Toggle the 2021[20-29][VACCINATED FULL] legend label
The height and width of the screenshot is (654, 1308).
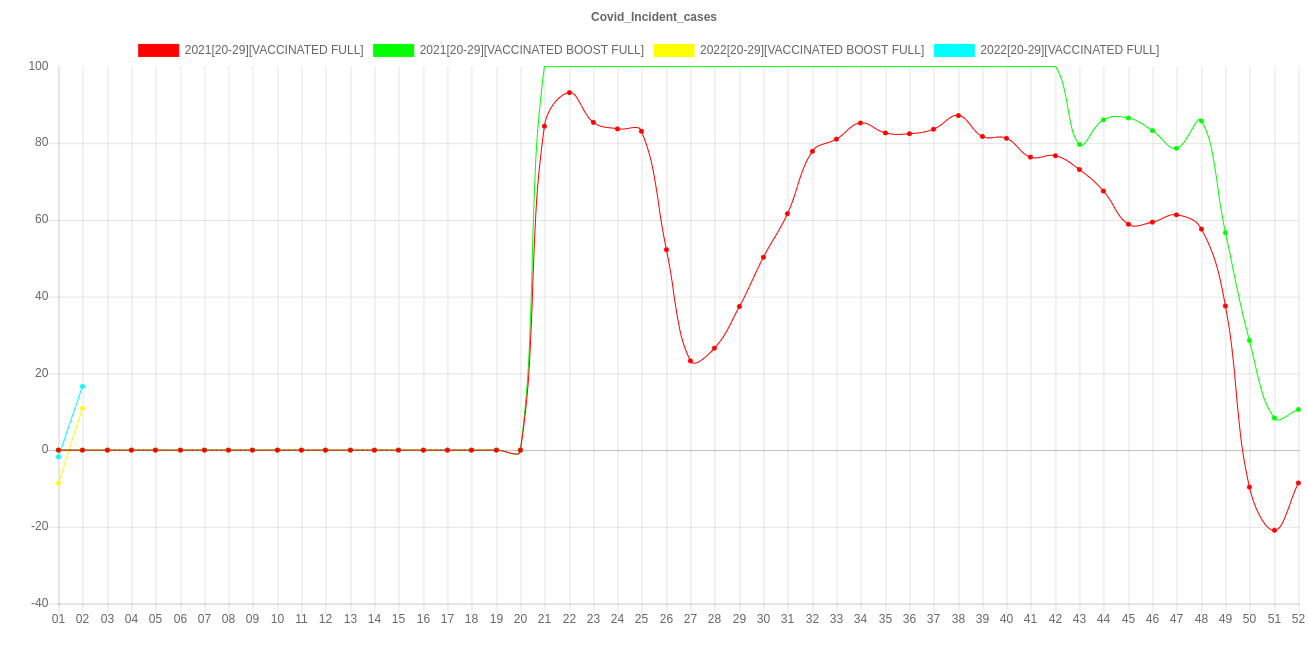point(273,50)
